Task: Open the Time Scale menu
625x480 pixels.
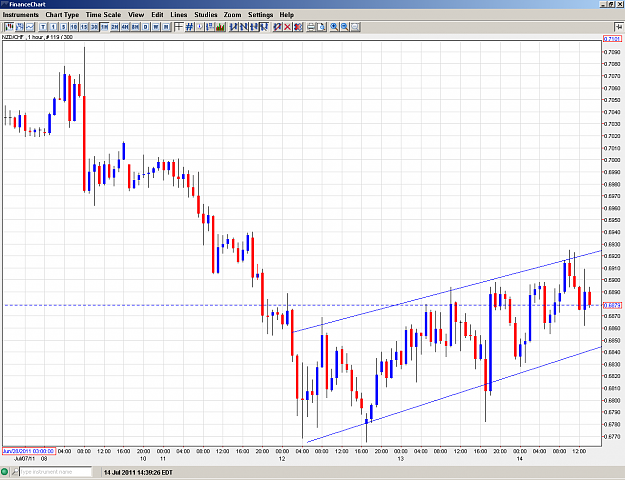Action: pos(103,15)
